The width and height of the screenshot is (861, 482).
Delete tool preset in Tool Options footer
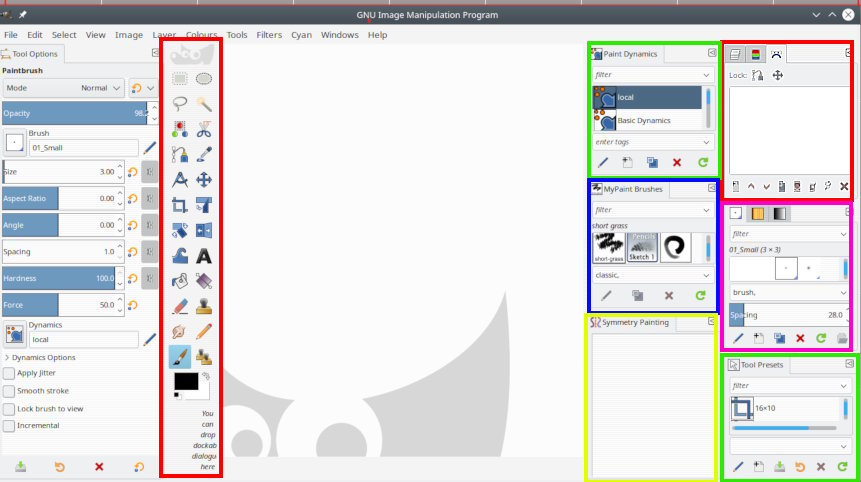tap(99, 467)
